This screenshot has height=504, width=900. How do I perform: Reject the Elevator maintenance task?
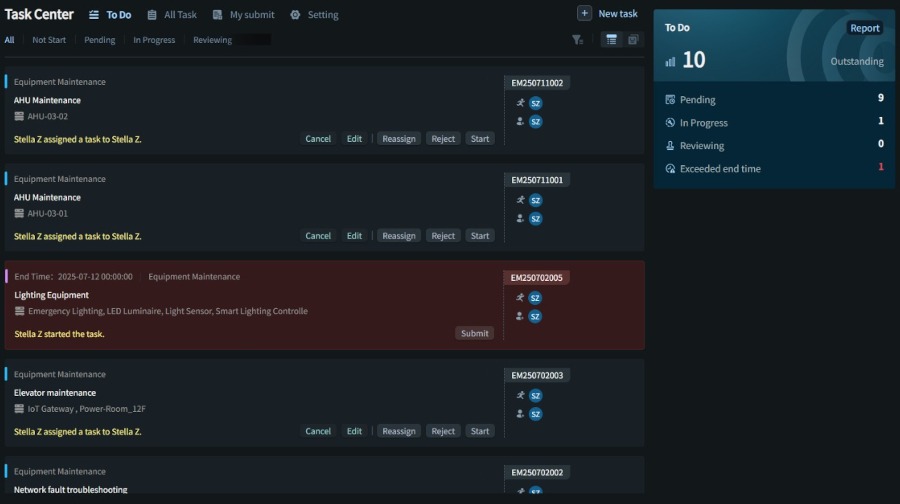click(x=443, y=431)
